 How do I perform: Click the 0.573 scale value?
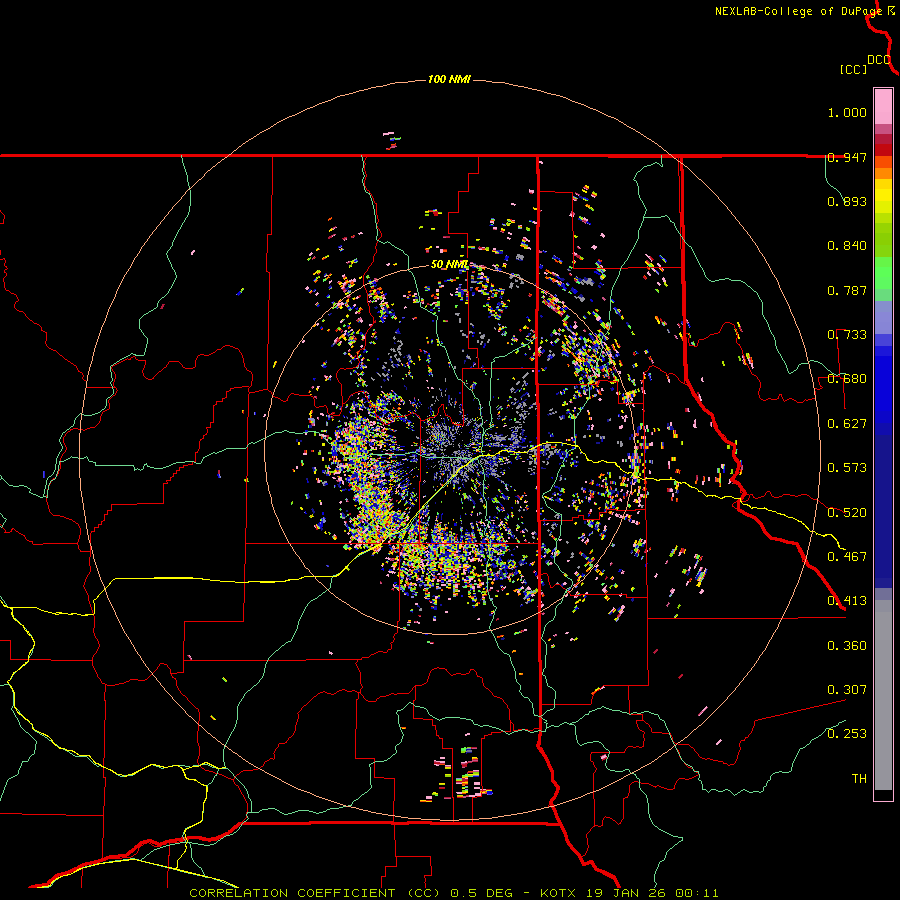(847, 468)
